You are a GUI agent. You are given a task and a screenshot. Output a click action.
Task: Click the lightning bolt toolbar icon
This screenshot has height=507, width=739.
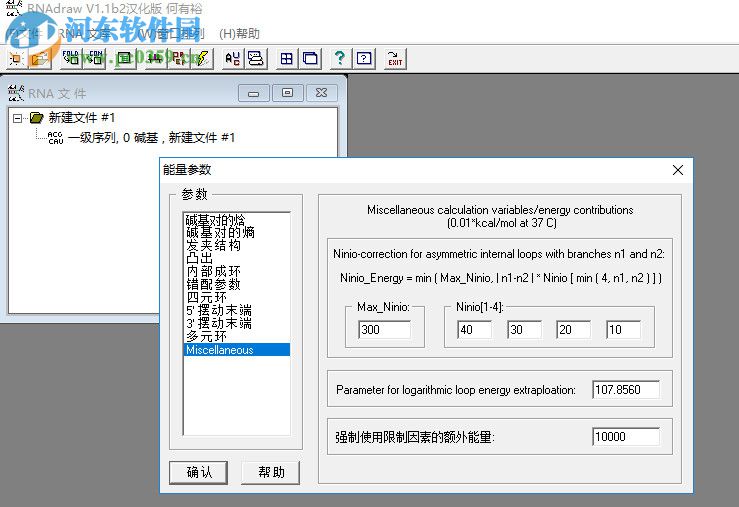click(202, 58)
